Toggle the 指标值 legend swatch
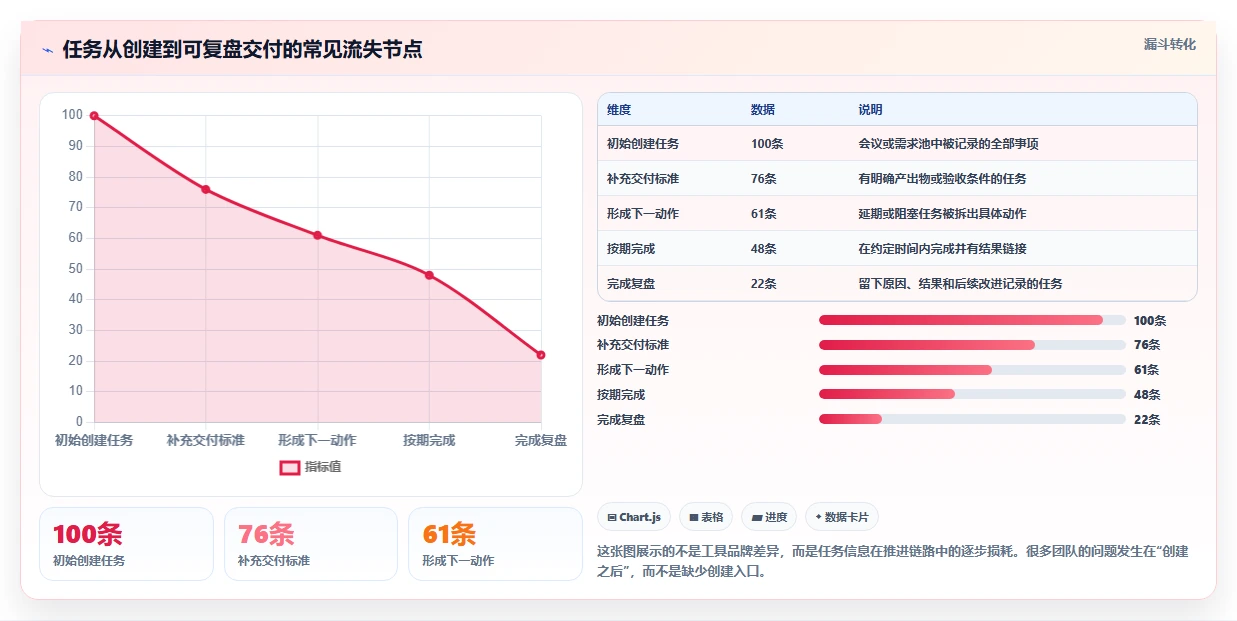The width and height of the screenshot is (1237, 621). pyautogui.click(x=290, y=467)
